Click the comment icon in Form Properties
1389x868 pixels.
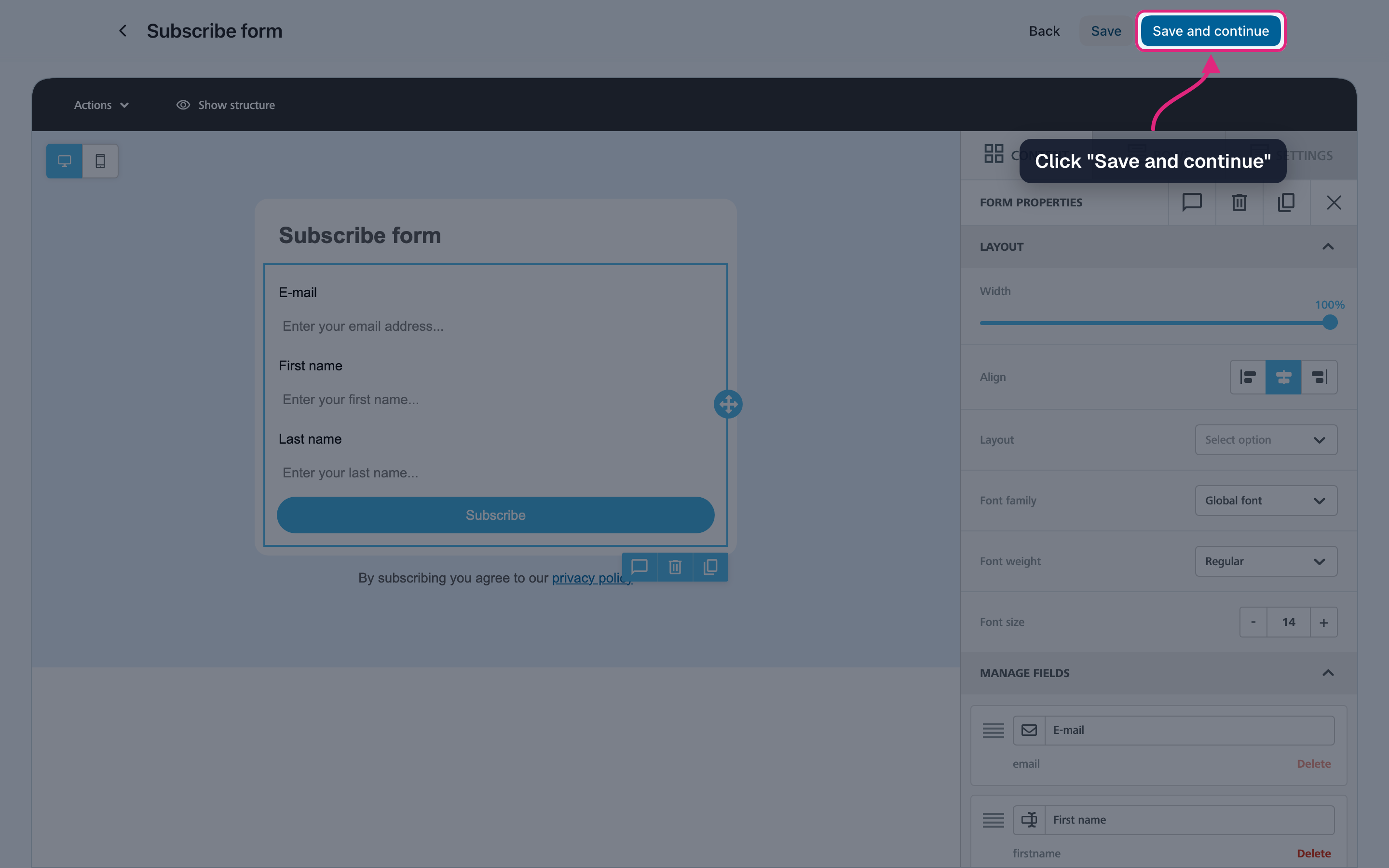pyautogui.click(x=1192, y=202)
